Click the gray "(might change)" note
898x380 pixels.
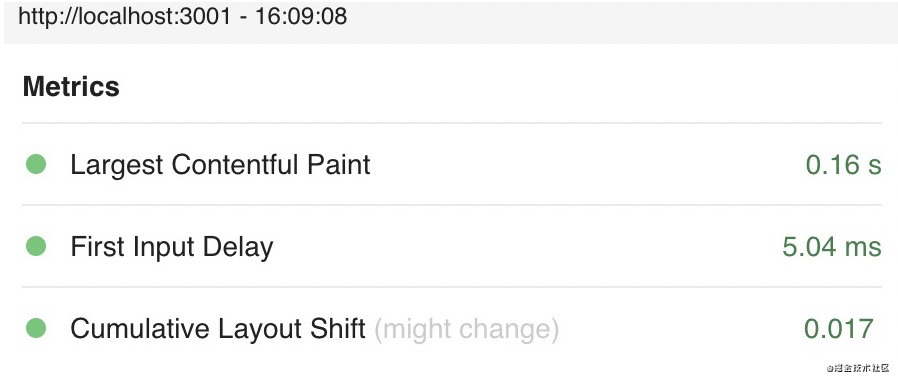tap(466, 330)
